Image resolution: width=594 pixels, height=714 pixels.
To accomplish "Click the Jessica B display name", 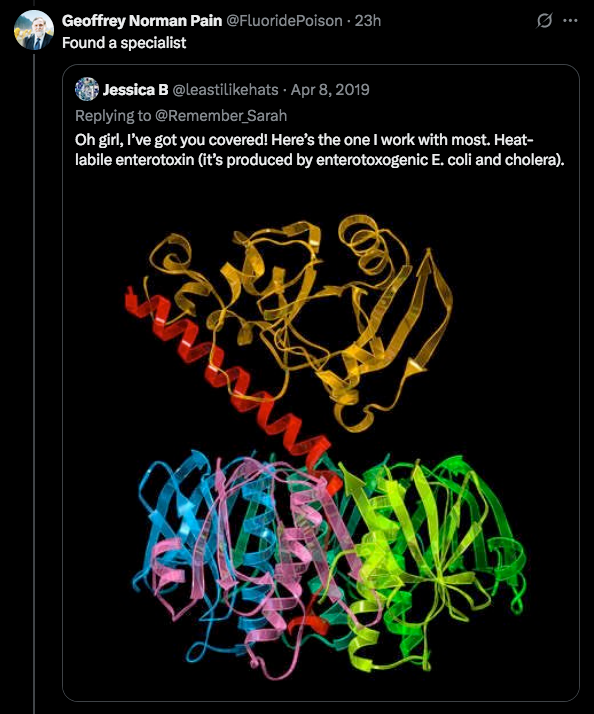I will 135,90.
